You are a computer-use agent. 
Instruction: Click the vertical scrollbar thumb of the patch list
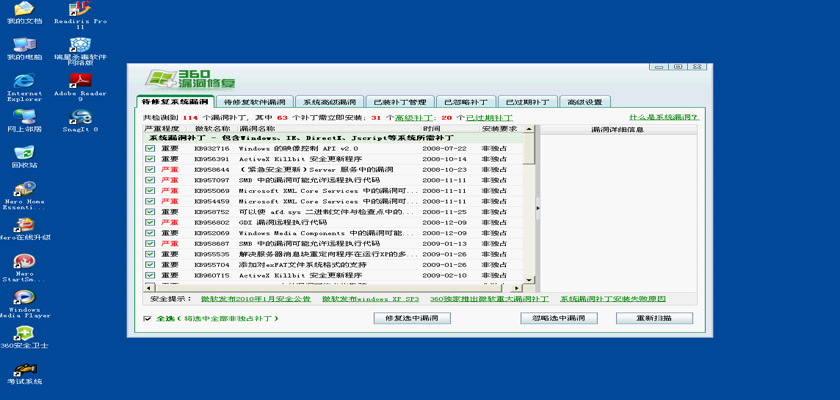(529, 149)
